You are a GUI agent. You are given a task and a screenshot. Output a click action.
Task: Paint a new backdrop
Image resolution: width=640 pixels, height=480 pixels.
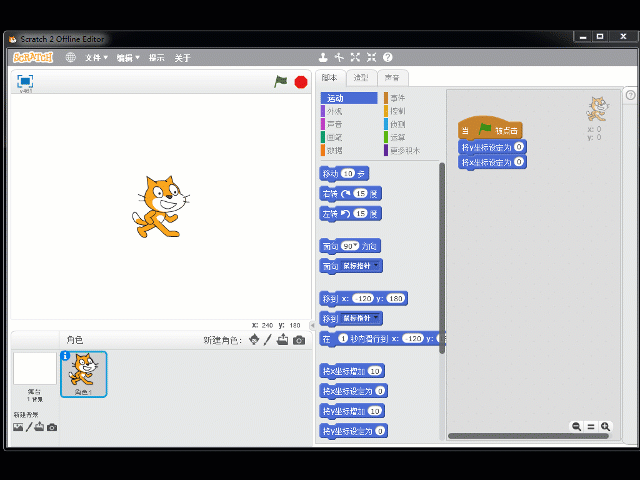coord(29,427)
